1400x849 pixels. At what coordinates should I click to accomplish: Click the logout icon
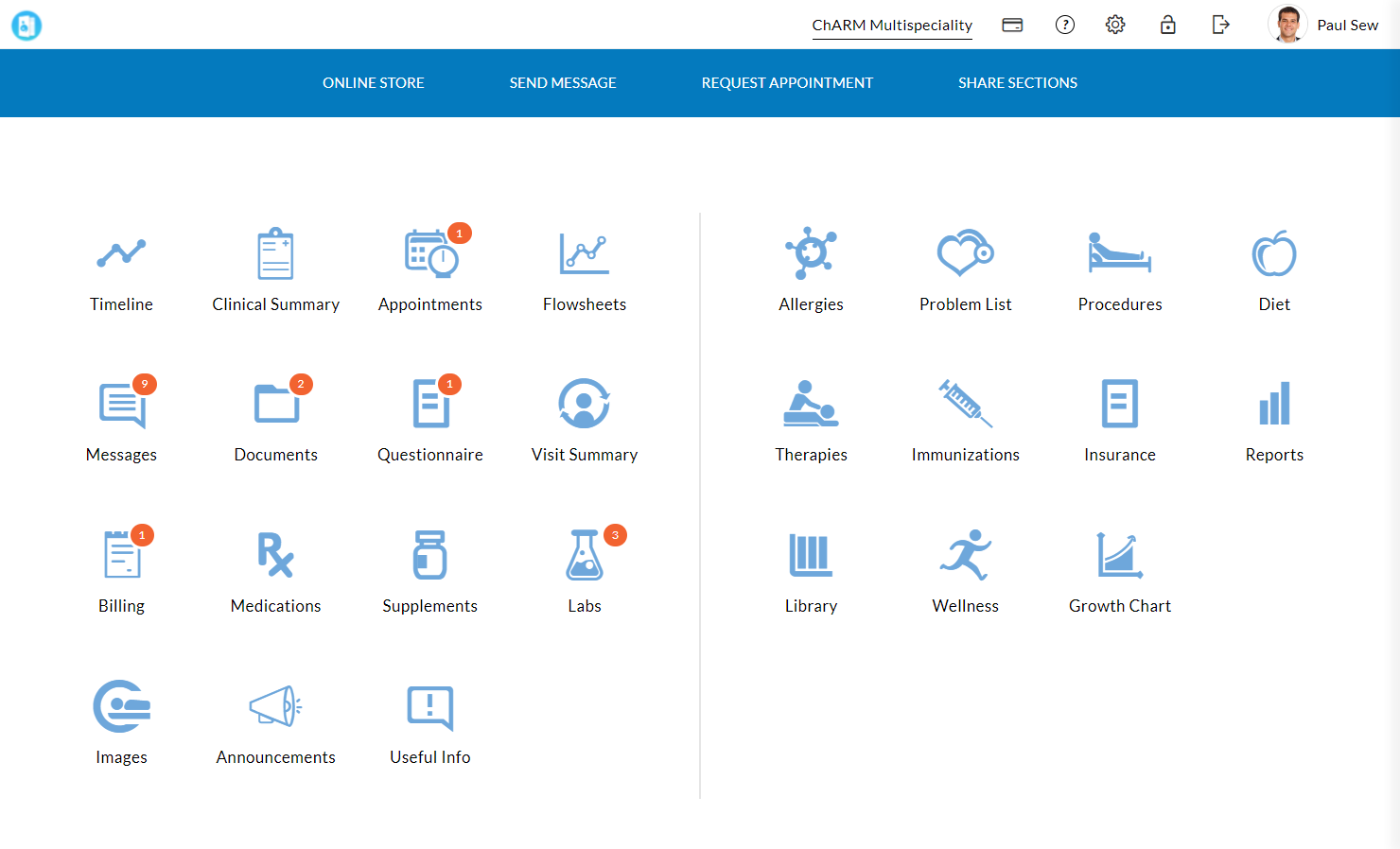pos(1220,25)
